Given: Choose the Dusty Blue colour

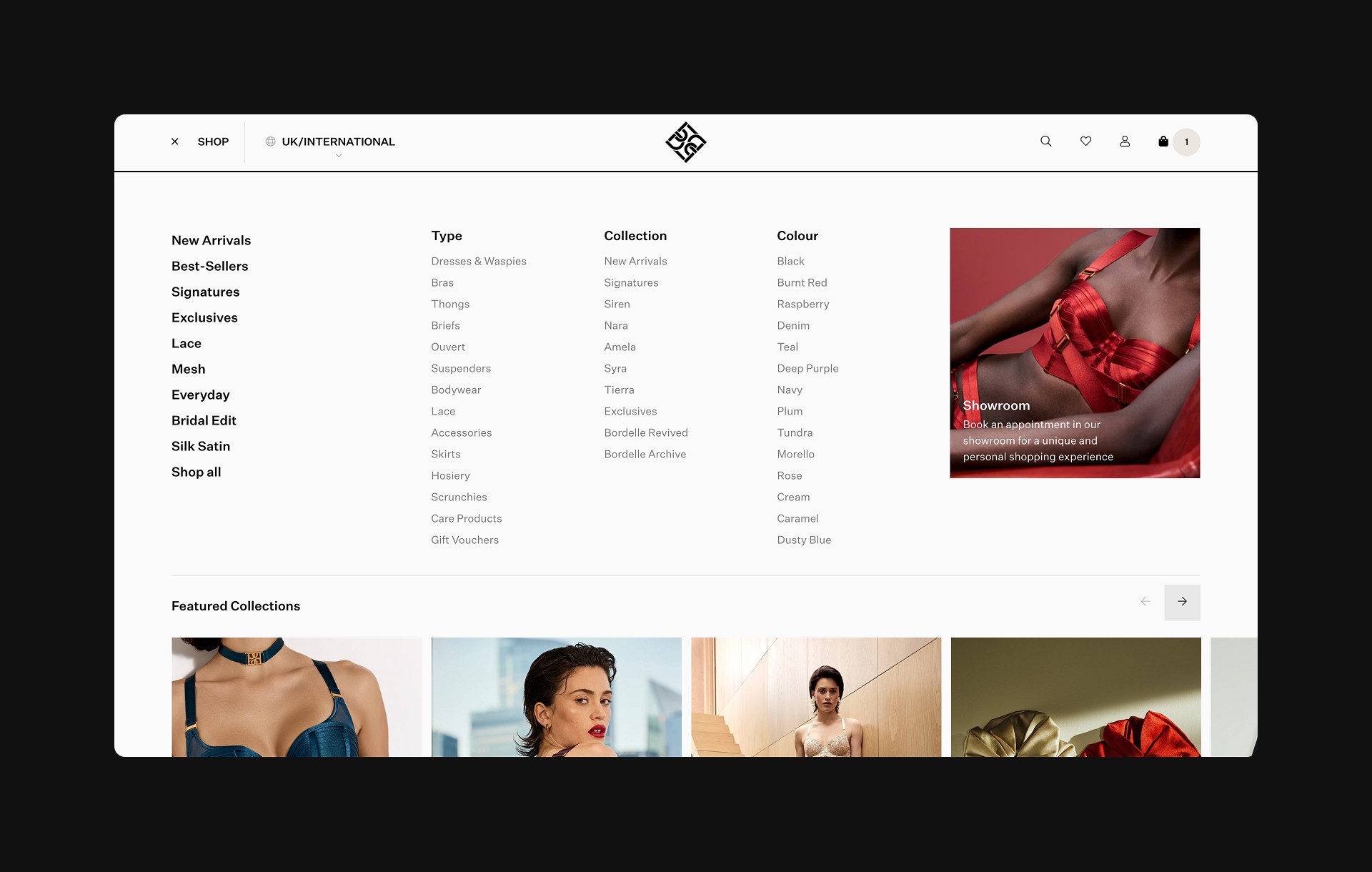Looking at the screenshot, I should click(804, 540).
